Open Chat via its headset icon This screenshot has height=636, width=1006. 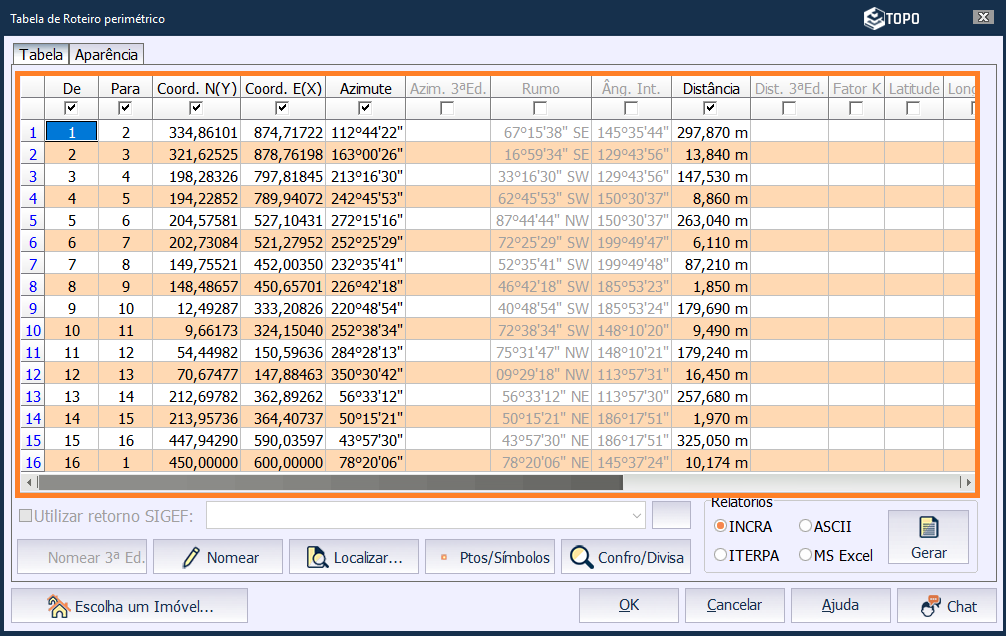click(931, 606)
